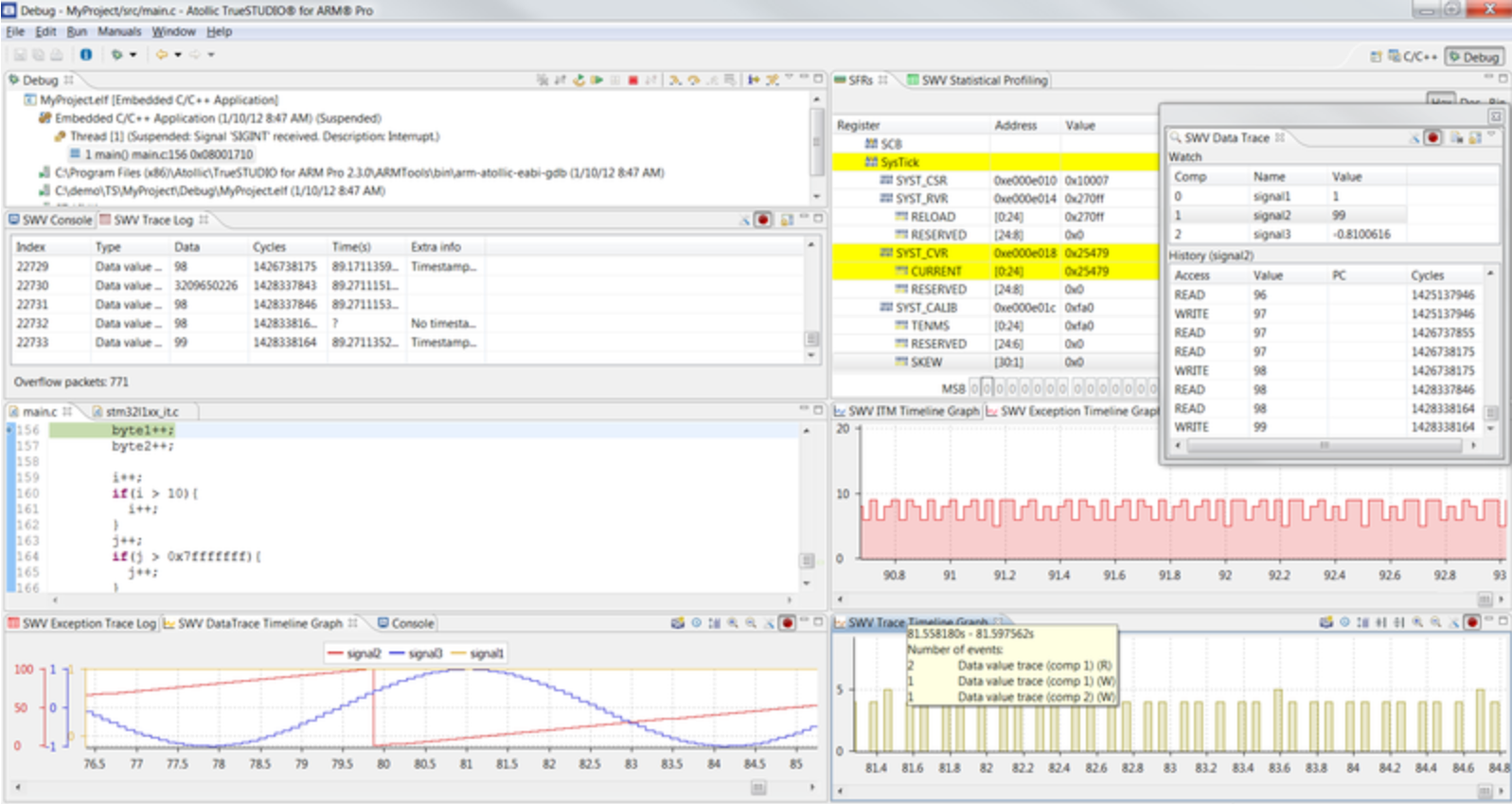Click the Restart icon in Debug toolbar
1512x804 pixels.
578,80
